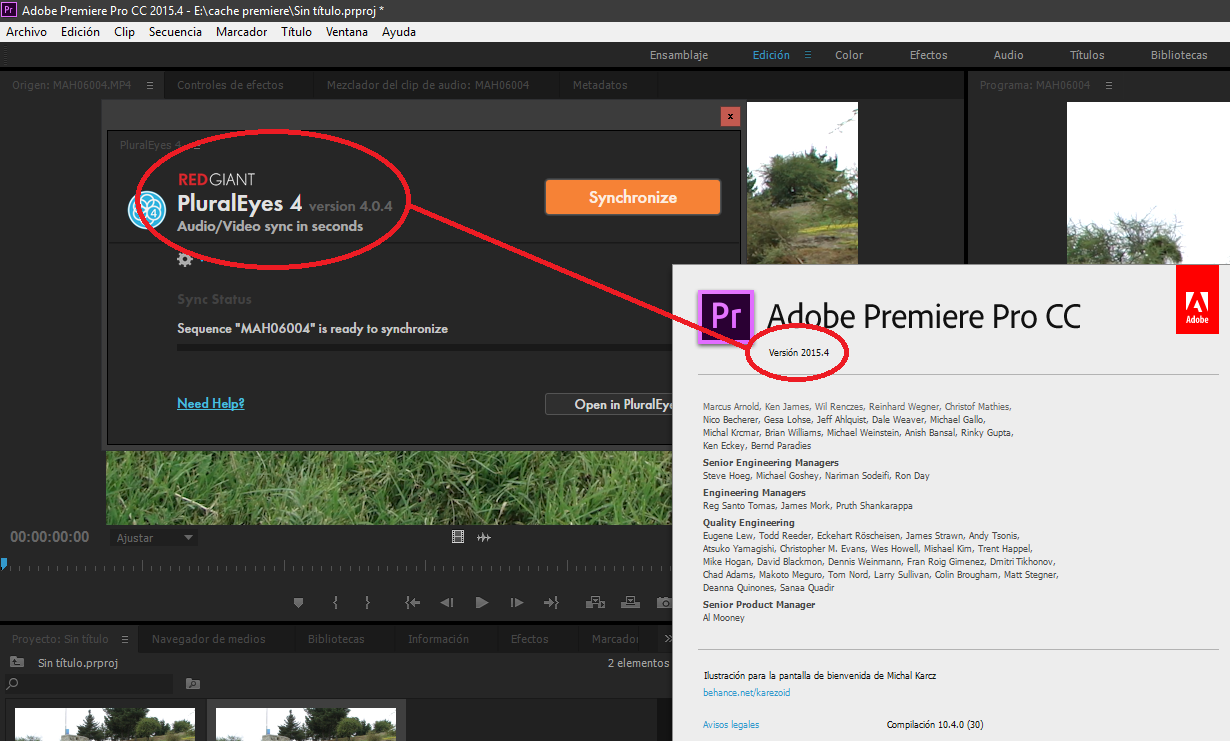
Task: Open the Edición menu
Action: click(80, 32)
